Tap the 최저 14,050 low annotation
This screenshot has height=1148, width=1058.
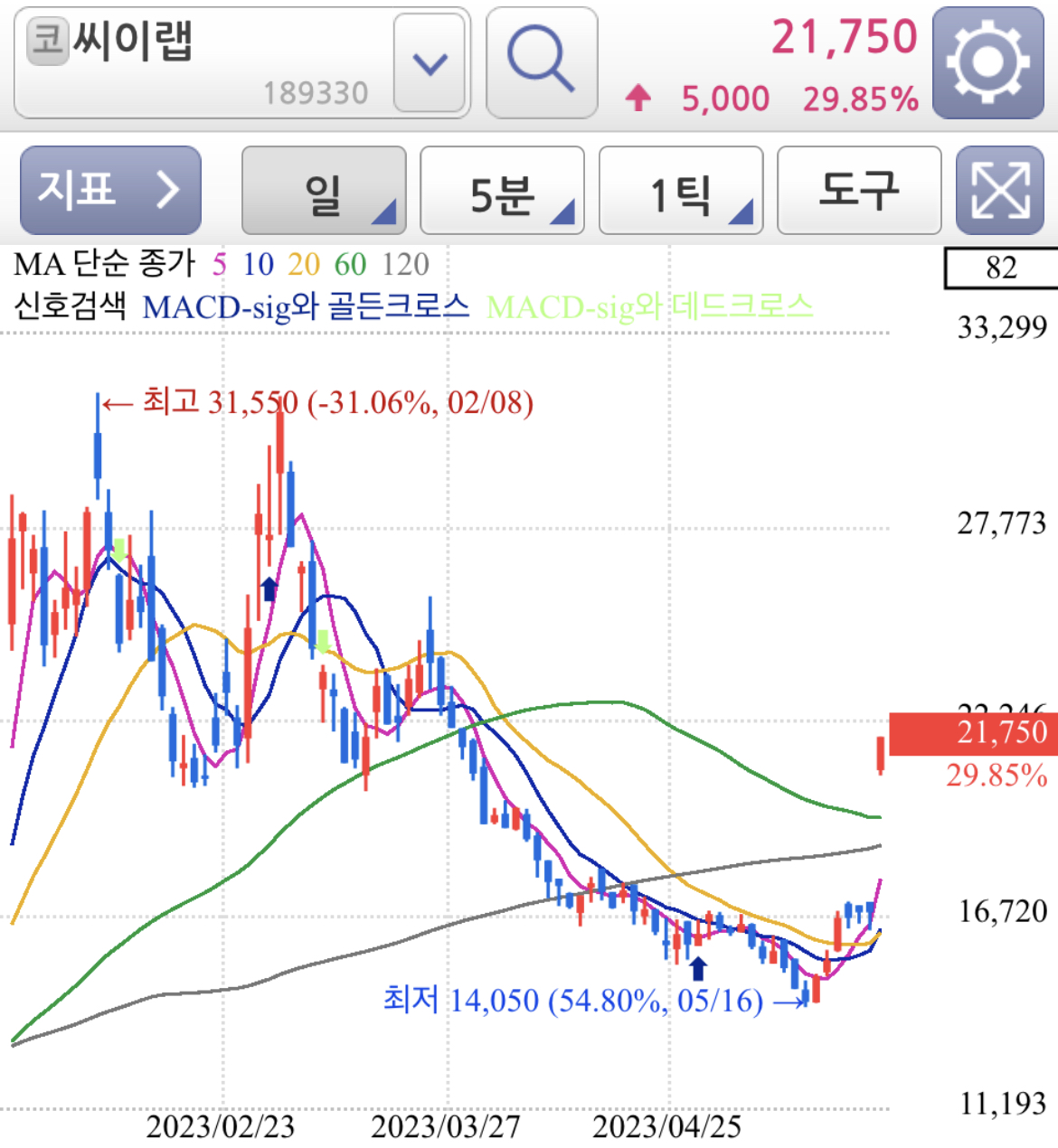coord(594,1000)
